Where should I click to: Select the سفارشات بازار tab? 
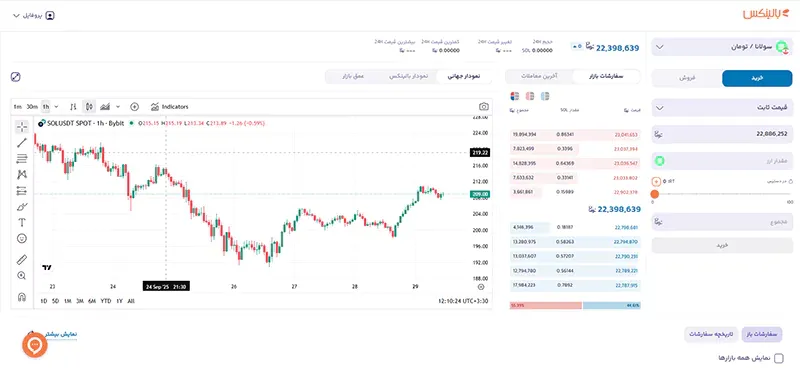click(606, 77)
